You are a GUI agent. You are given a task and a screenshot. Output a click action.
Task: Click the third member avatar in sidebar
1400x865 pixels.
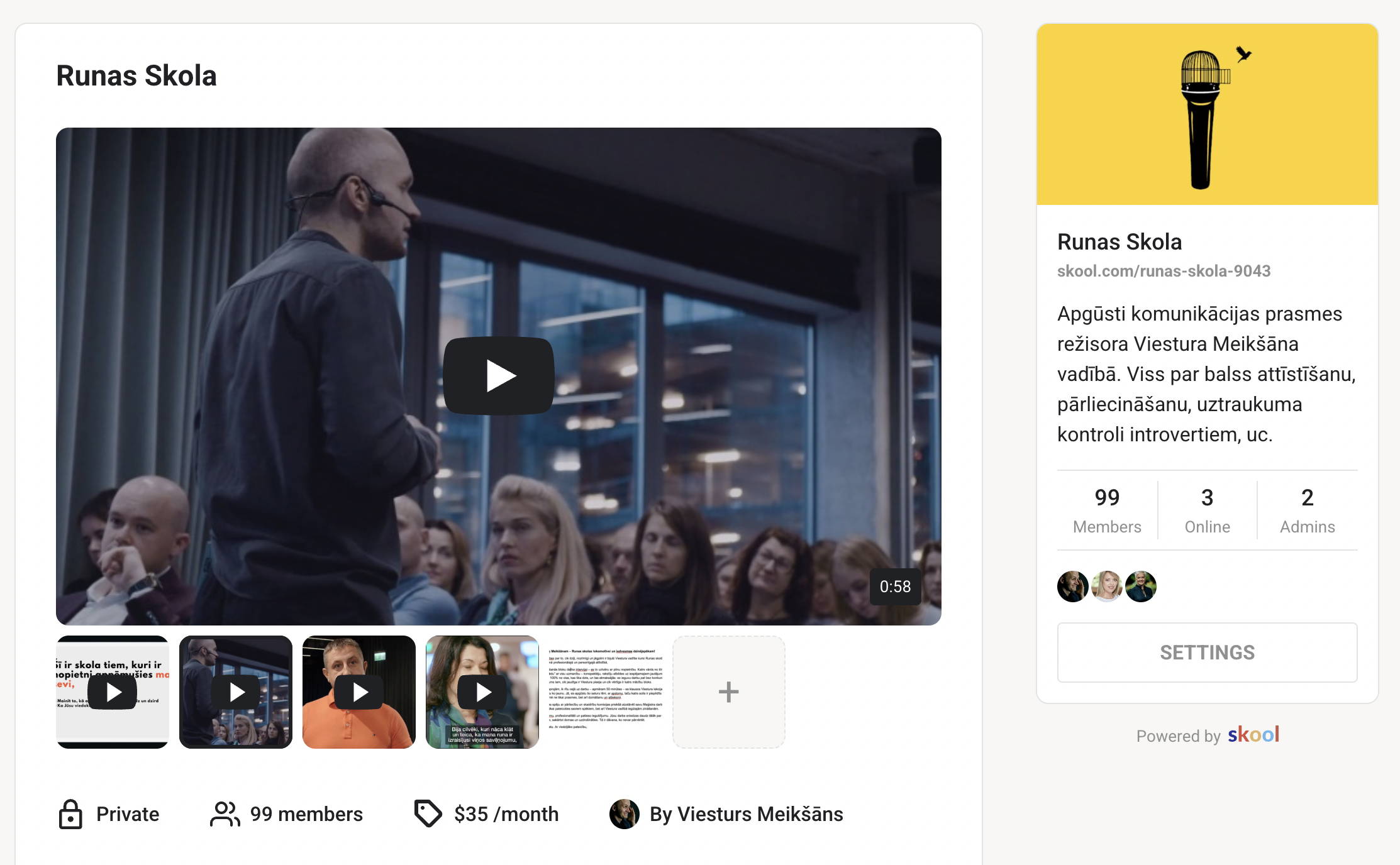1141,587
